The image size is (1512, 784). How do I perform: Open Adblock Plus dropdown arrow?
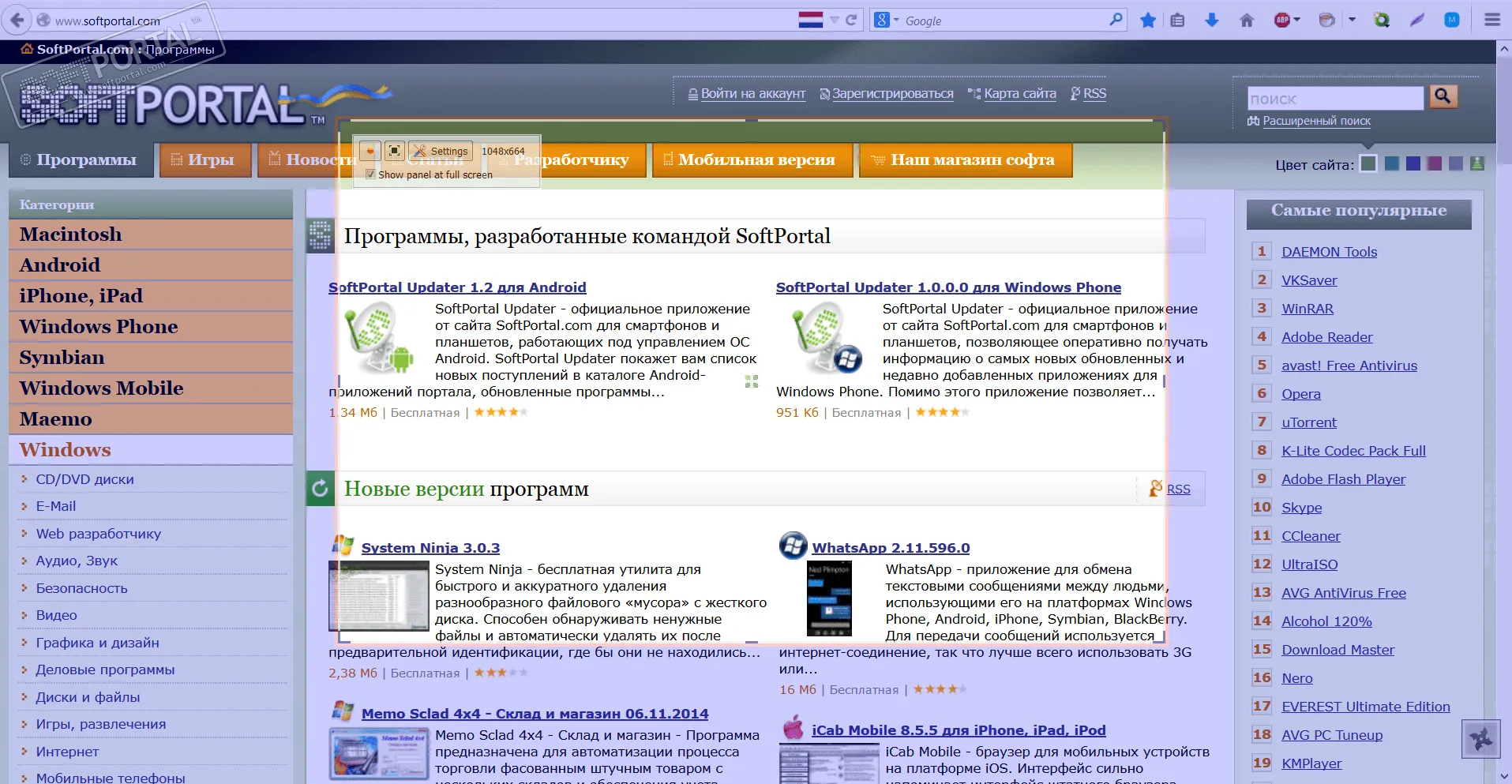1297,21
